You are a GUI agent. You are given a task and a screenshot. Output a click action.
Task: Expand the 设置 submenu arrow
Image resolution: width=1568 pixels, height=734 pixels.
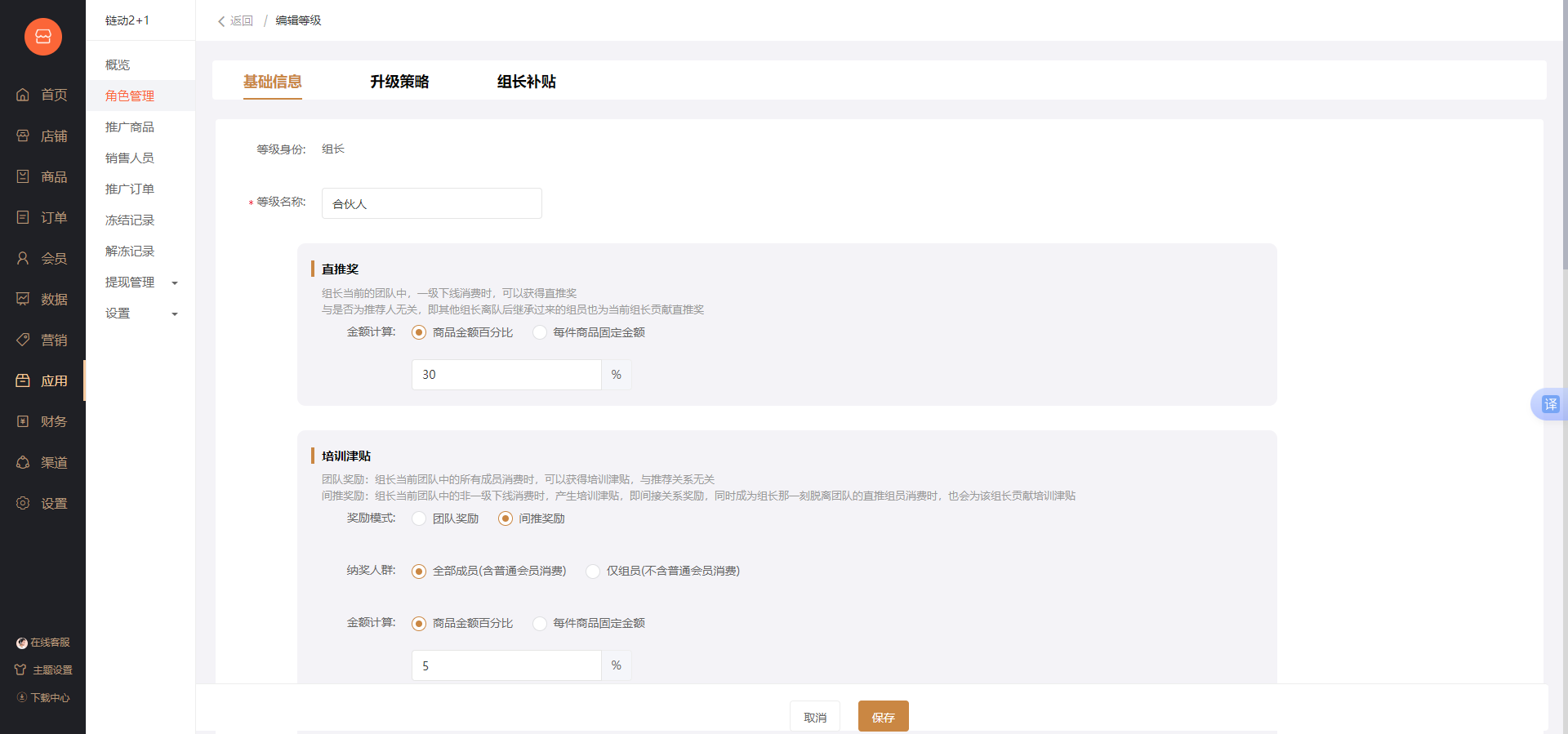(174, 314)
